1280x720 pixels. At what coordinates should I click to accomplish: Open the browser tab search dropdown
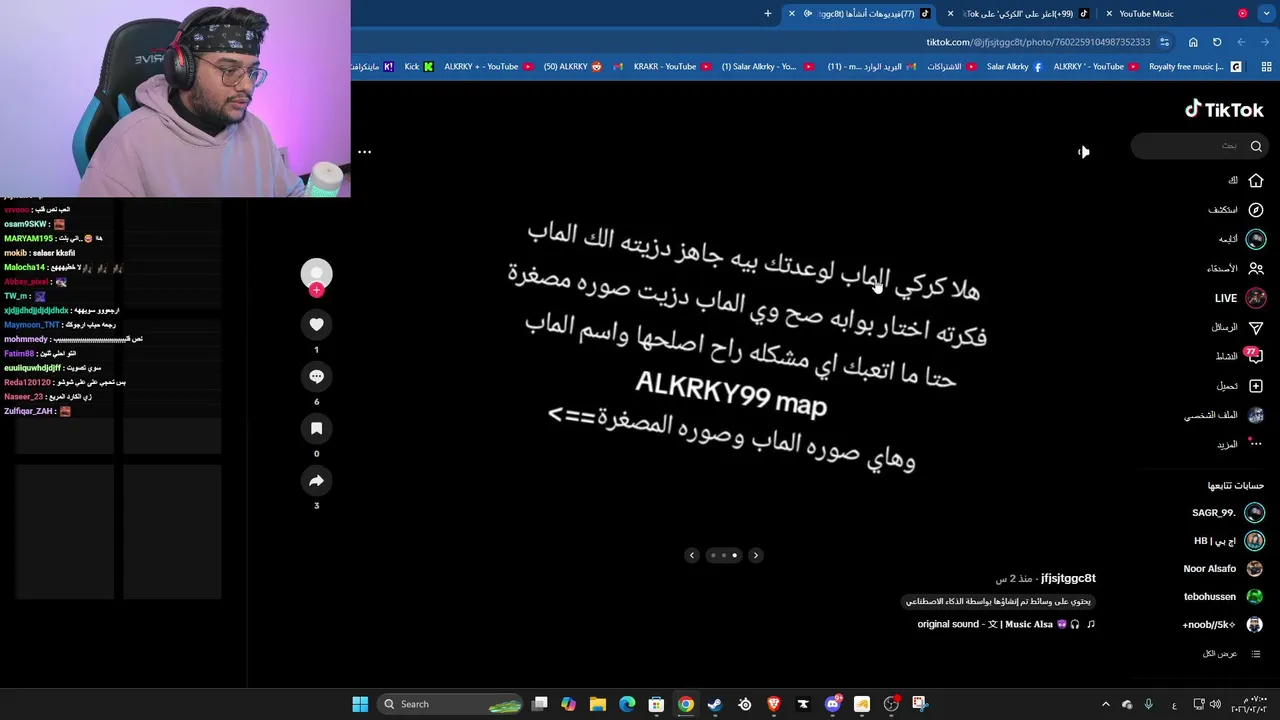[x=1266, y=14]
